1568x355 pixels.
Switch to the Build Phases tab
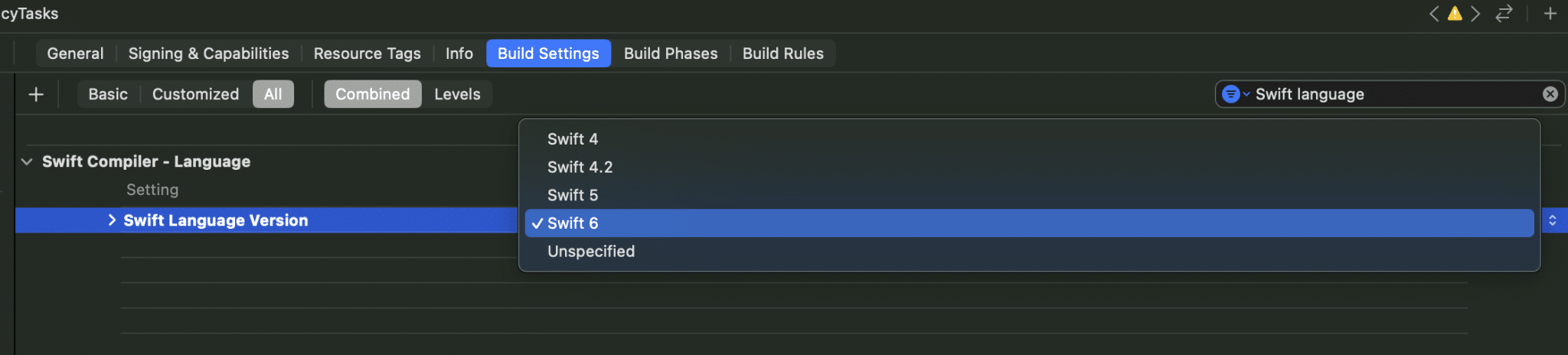click(x=671, y=54)
